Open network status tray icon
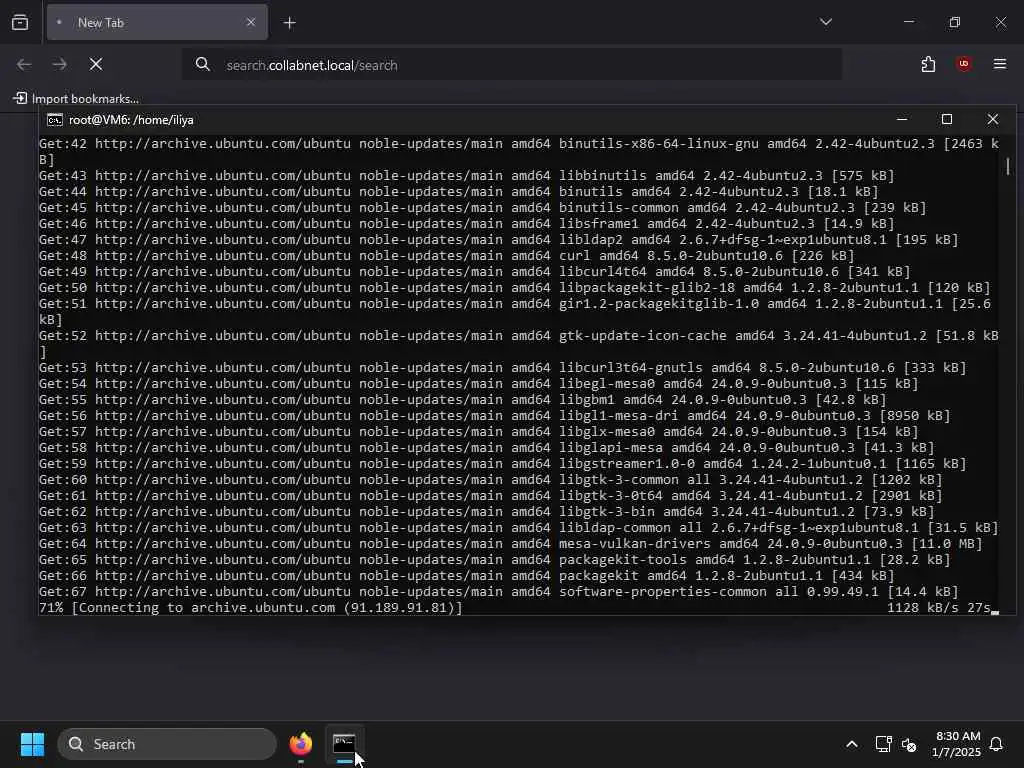This screenshot has width=1024, height=768. tap(883, 744)
